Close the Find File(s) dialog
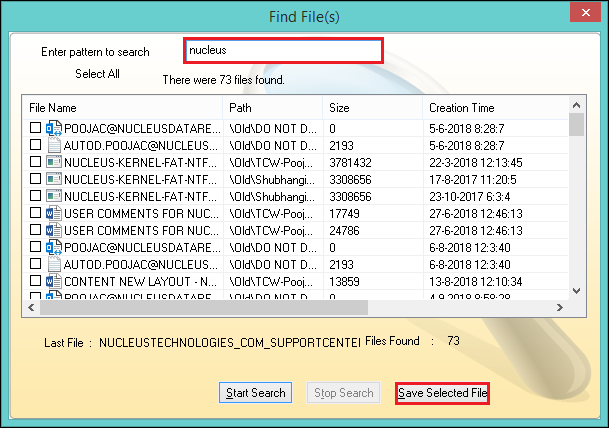This screenshot has width=609, height=428. pos(586,13)
